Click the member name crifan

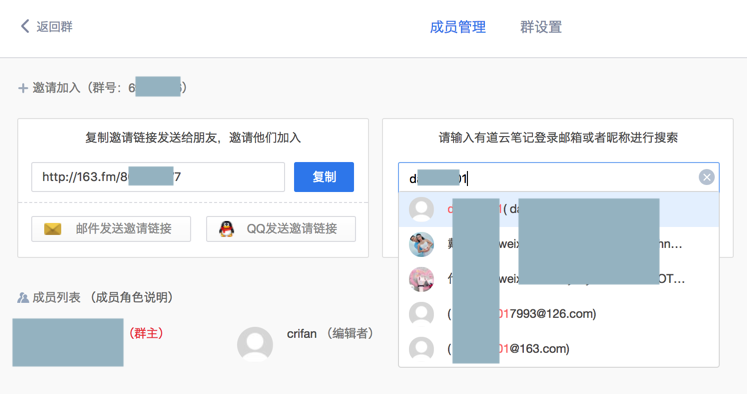(x=302, y=334)
